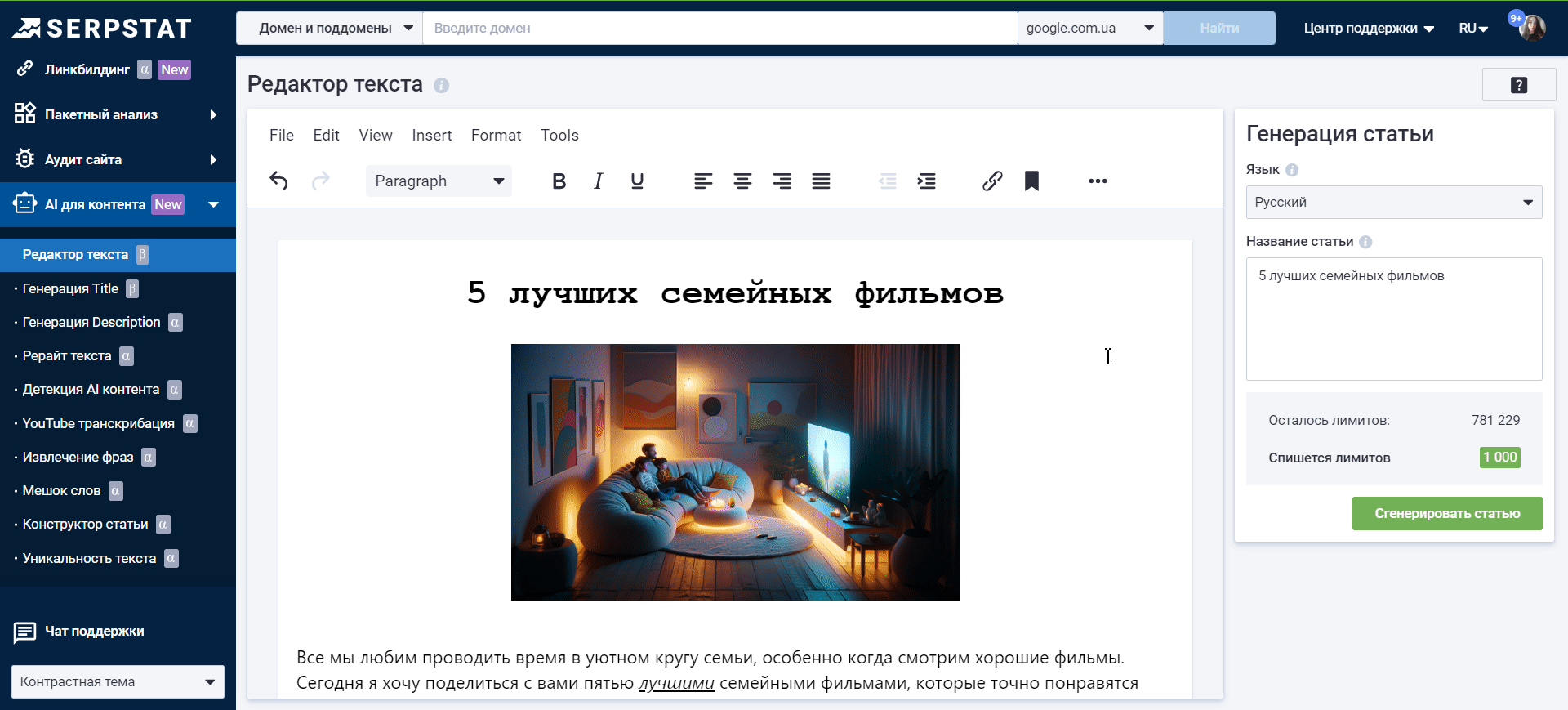Open the File menu
The height and width of the screenshot is (710, 1568).
pyautogui.click(x=282, y=135)
